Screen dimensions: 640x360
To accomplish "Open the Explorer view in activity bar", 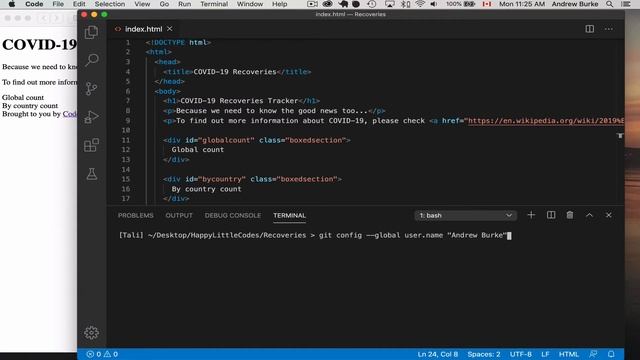I will click(x=91, y=32).
